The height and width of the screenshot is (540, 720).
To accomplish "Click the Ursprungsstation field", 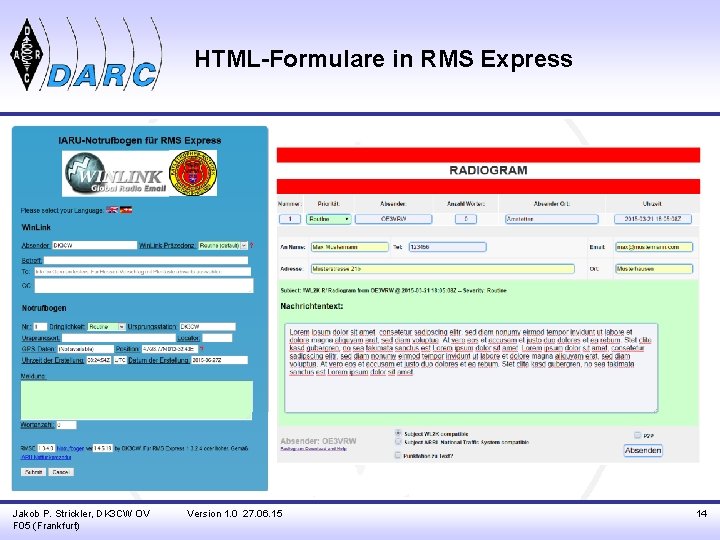I will 207,326.
